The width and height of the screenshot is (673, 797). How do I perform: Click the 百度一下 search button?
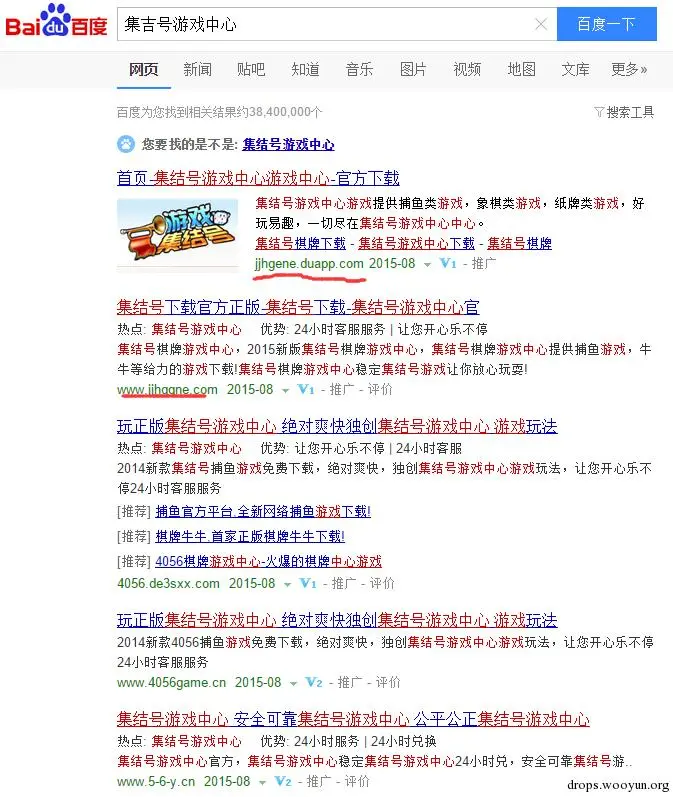click(607, 24)
